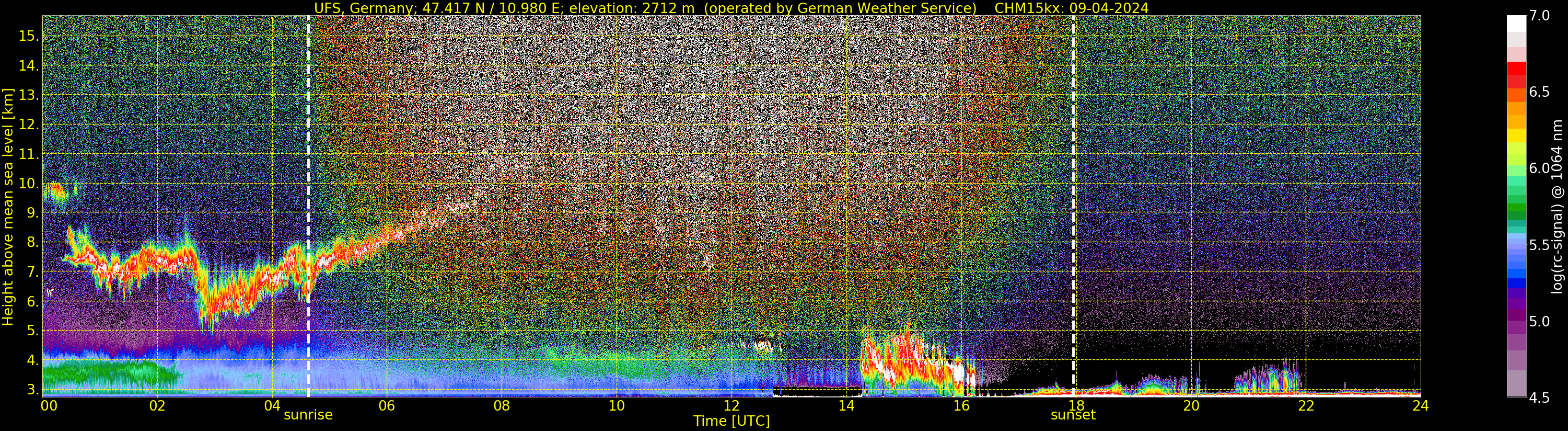Click the '18' time tick label
This screenshot has height=431, width=1568.
[1076, 405]
